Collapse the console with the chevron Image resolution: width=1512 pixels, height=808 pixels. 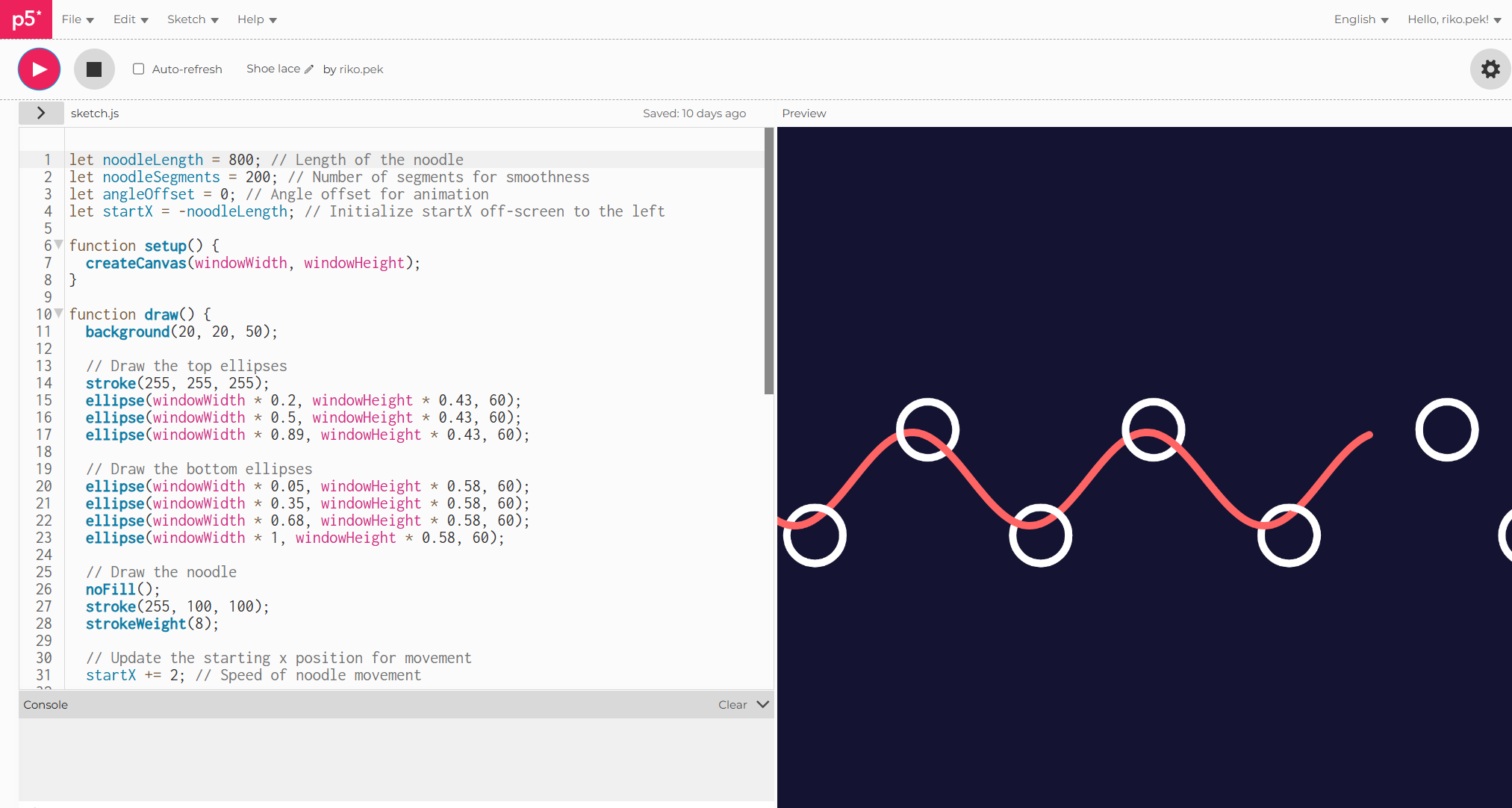pyautogui.click(x=762, y=704)
